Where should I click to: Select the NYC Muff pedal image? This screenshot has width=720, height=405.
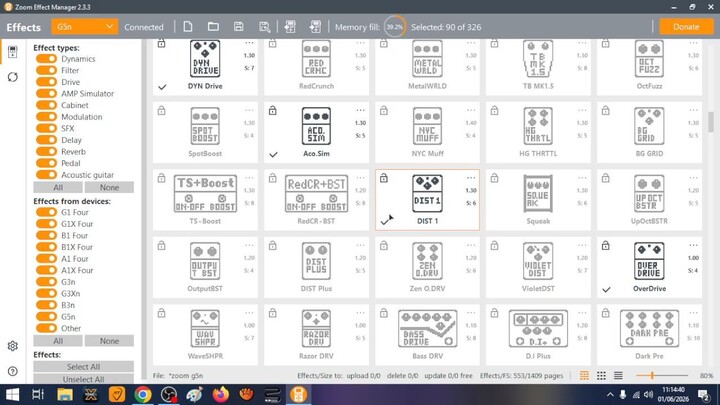pos(427,126)
